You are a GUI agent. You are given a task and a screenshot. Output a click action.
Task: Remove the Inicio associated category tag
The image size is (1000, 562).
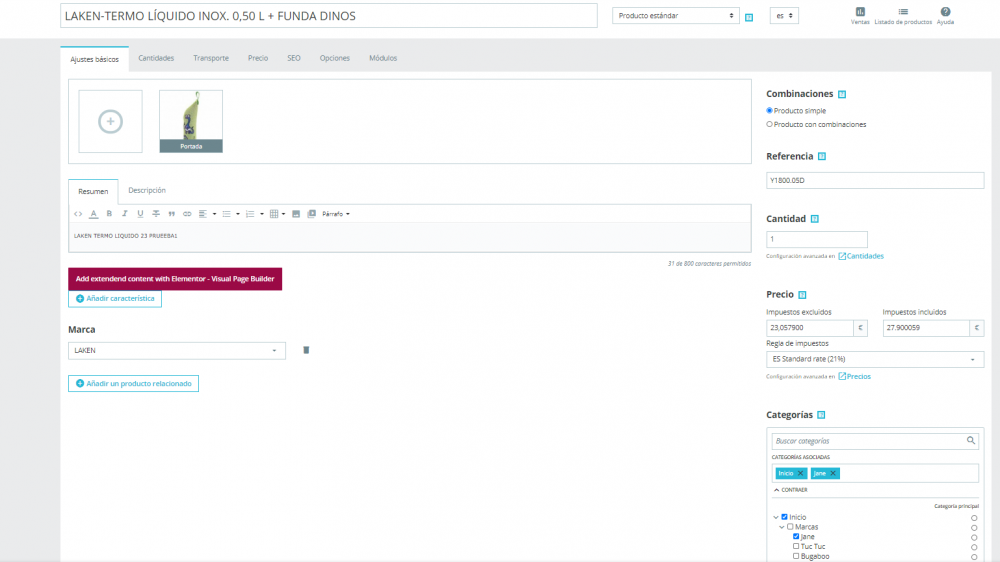click(x=800, y=473)
